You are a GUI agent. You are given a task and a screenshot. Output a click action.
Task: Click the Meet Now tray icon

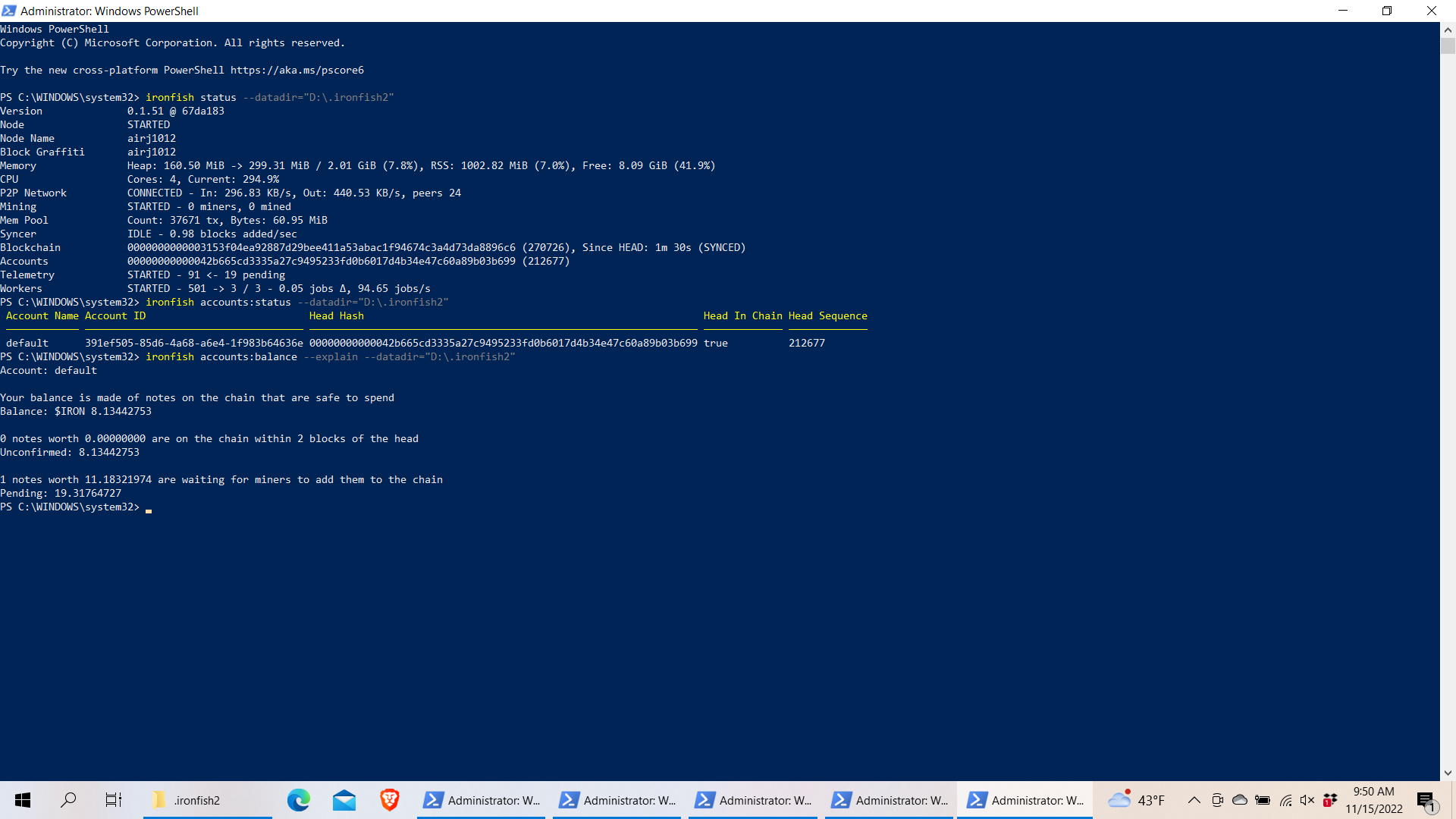coord(1217,800)
